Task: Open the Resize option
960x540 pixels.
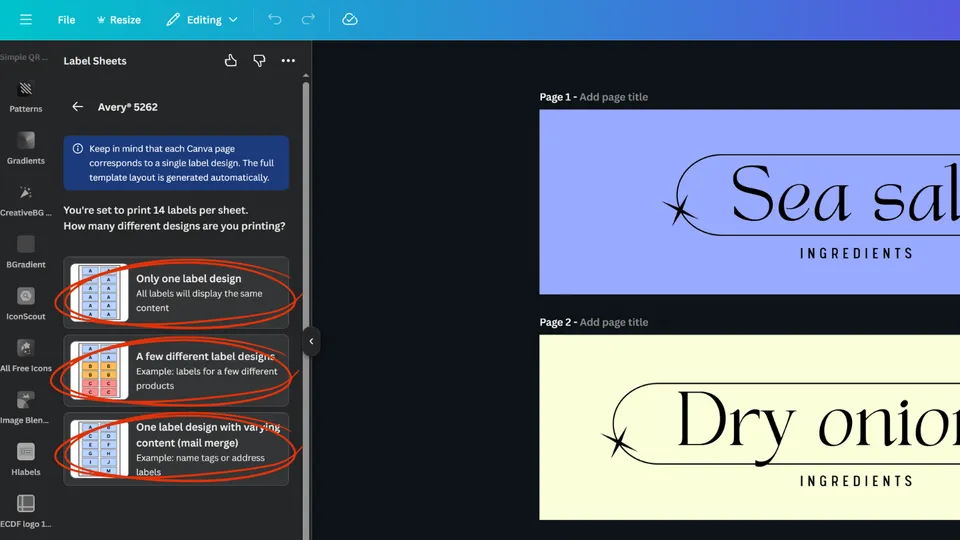Action: click(x=119, y=20)
